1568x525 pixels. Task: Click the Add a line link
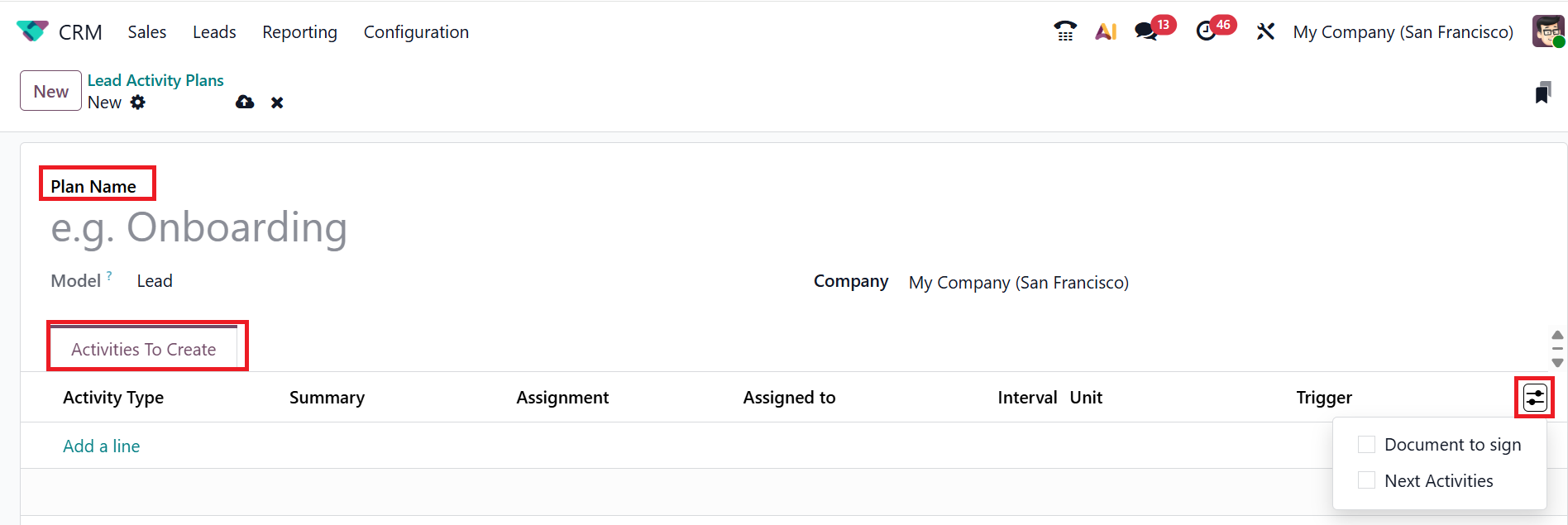(102, 446)
